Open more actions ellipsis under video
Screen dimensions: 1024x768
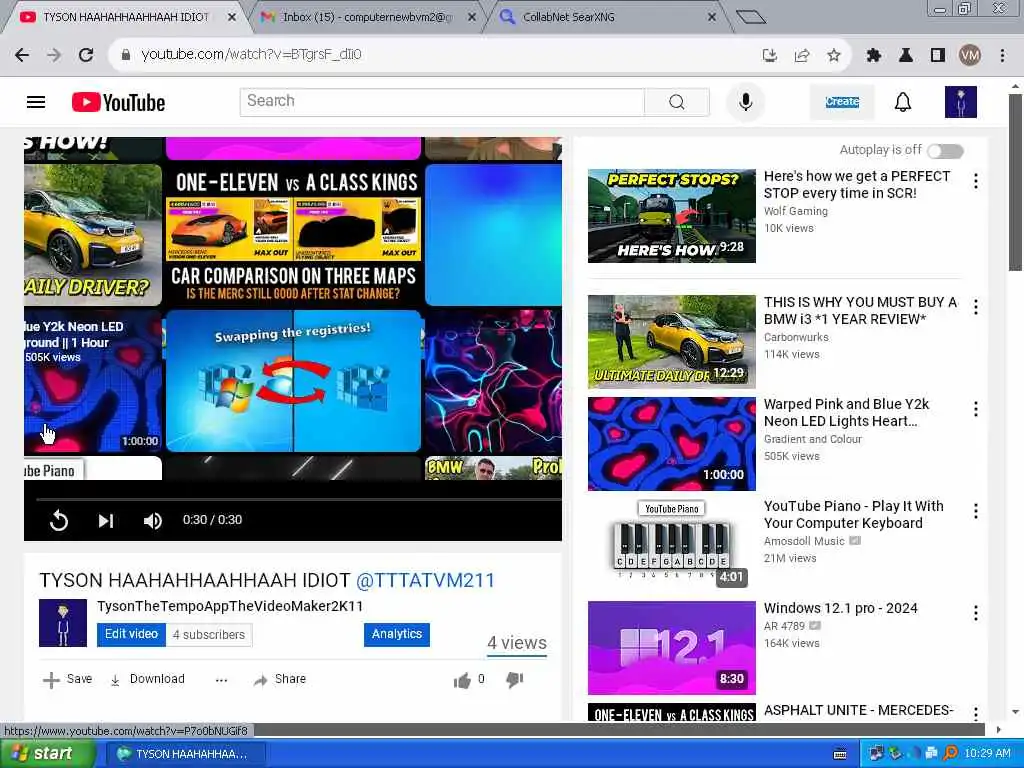click(x=221, y=680)
